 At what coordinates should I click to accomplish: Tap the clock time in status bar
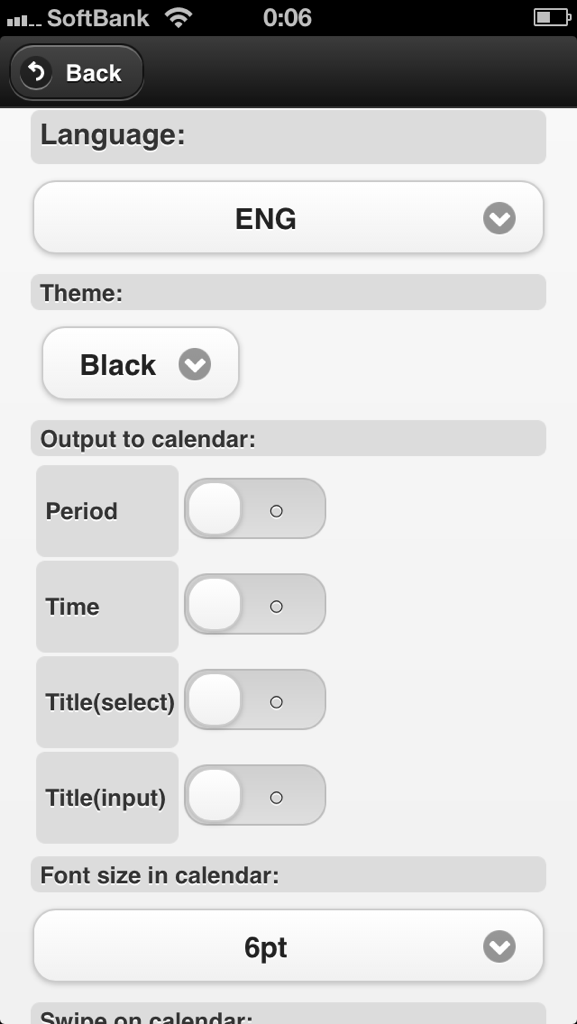point(287,18)
